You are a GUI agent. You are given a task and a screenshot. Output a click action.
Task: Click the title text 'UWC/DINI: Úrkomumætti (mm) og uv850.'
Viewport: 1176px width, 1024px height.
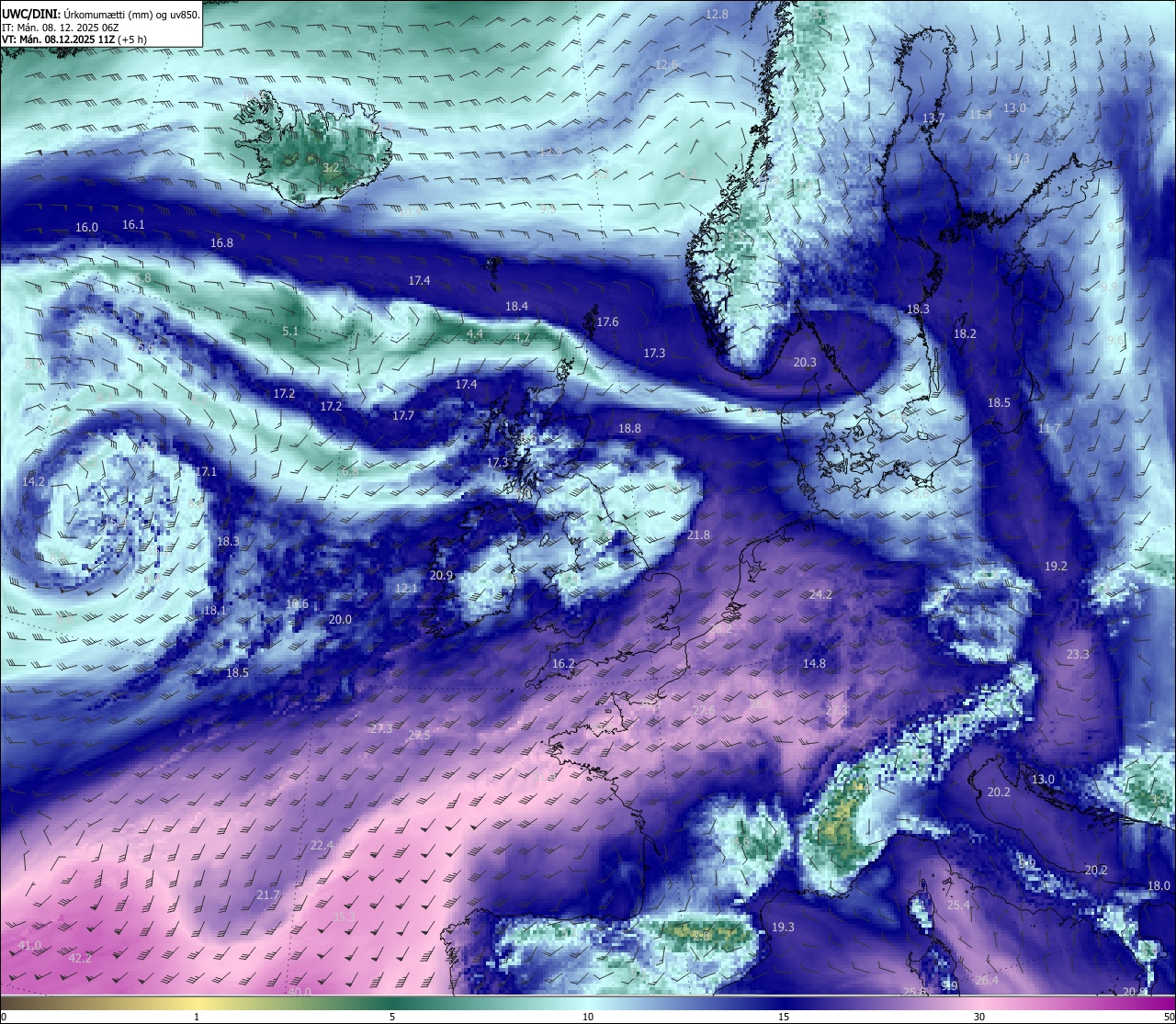(101, 15)
